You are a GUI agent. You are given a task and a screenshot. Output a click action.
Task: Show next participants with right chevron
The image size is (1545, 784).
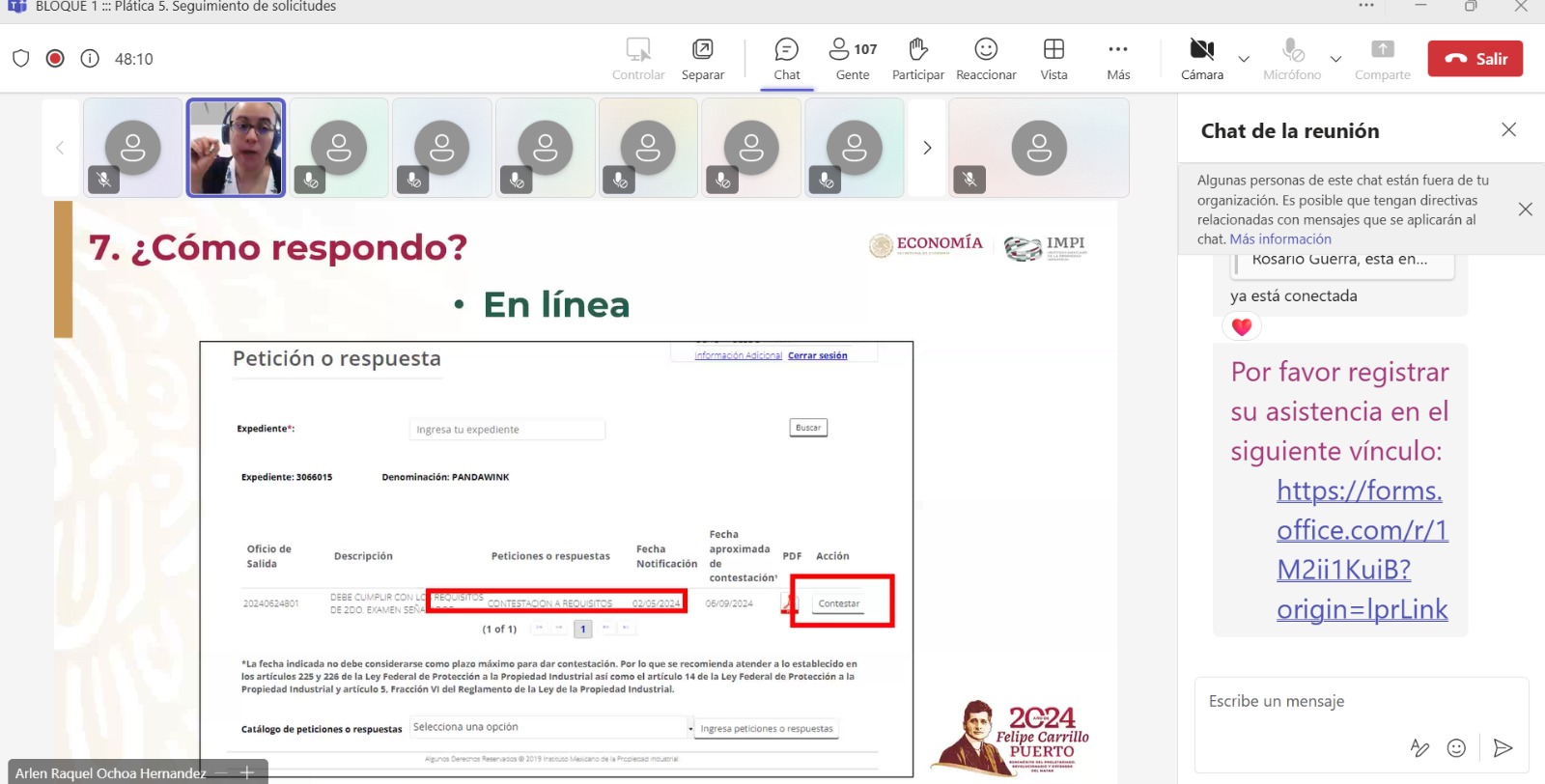coord(927,148)
